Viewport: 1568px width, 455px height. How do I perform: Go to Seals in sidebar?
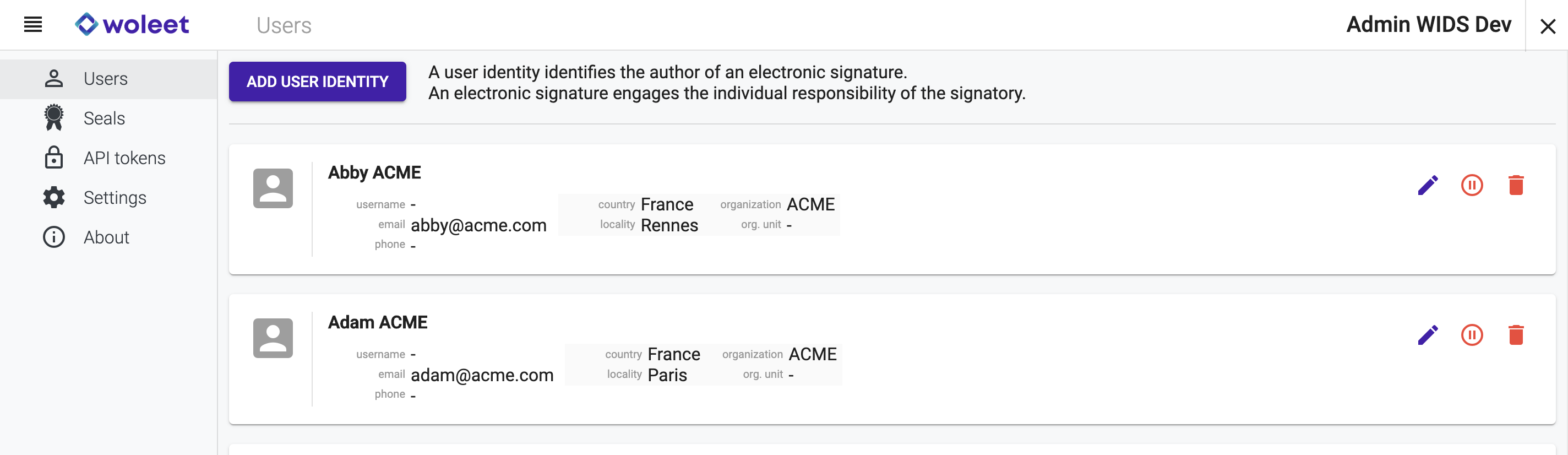point(104,119)
